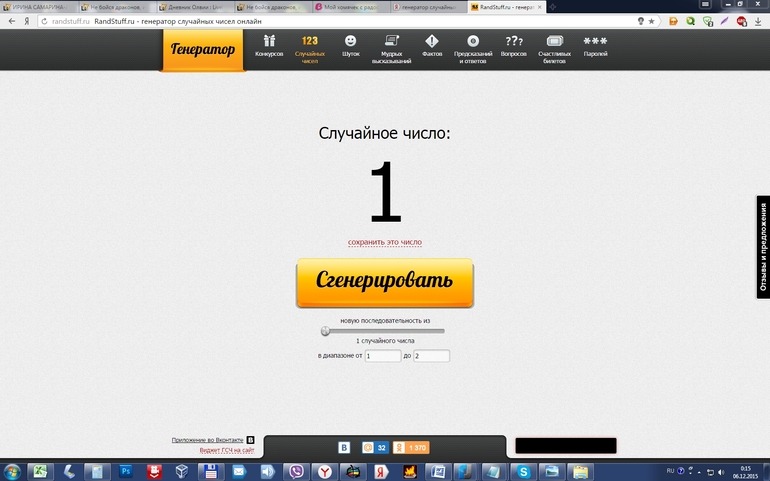Screen dimensions: 770x481
Task: Open the Конкурсов generator icon
Action: (x=269, y=42)
